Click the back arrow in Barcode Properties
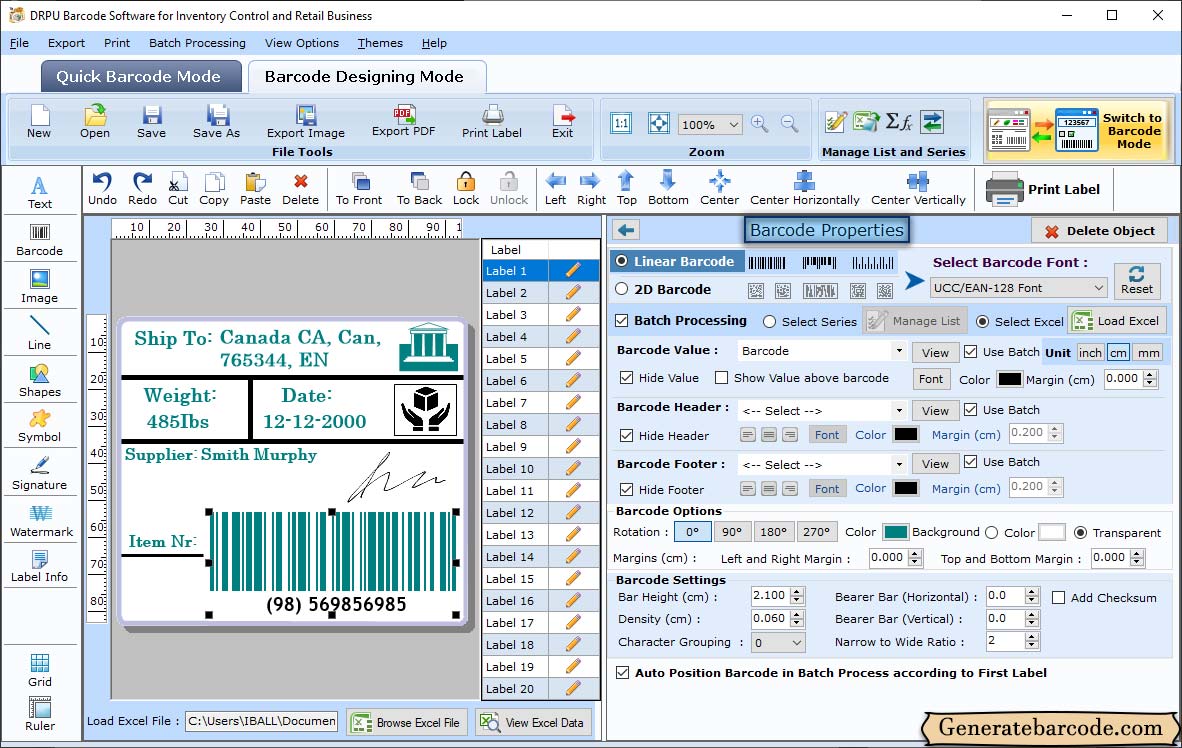The image size is (1182, 748). [626, 230]
